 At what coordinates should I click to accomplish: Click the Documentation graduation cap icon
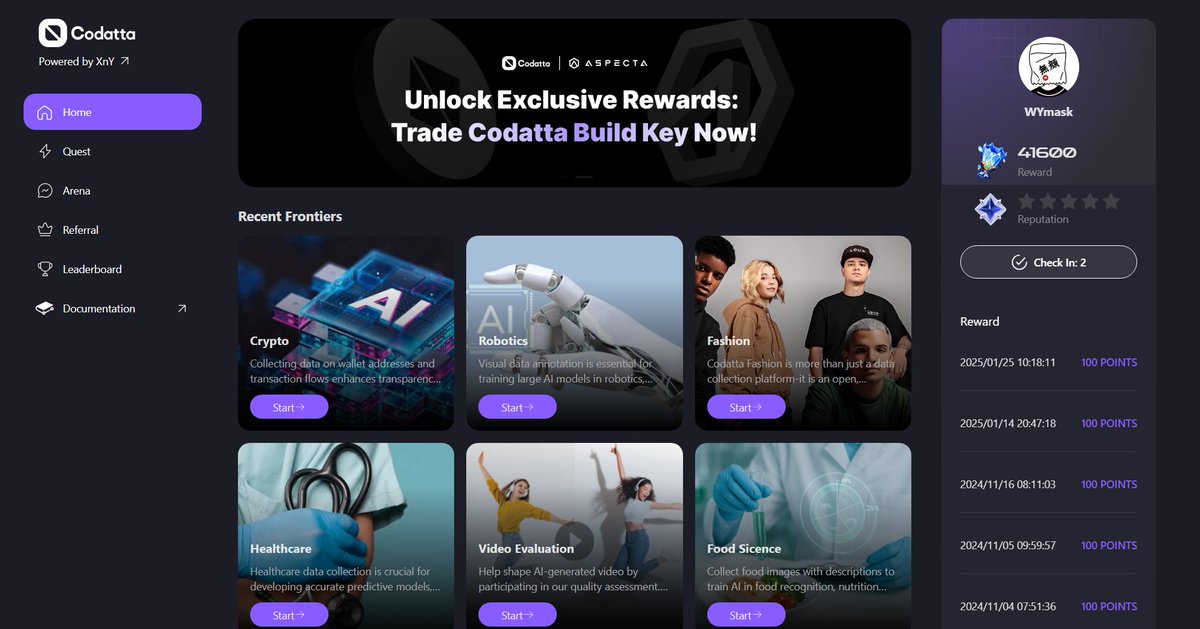45,308
